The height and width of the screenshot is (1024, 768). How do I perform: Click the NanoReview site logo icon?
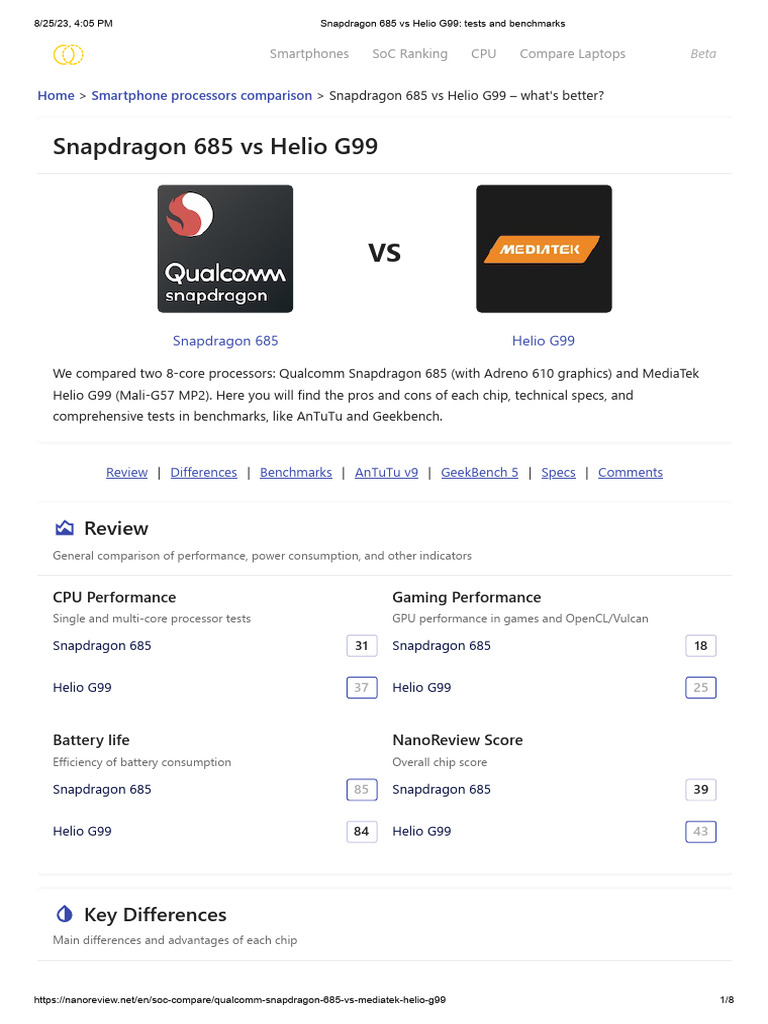pos(68,54)
